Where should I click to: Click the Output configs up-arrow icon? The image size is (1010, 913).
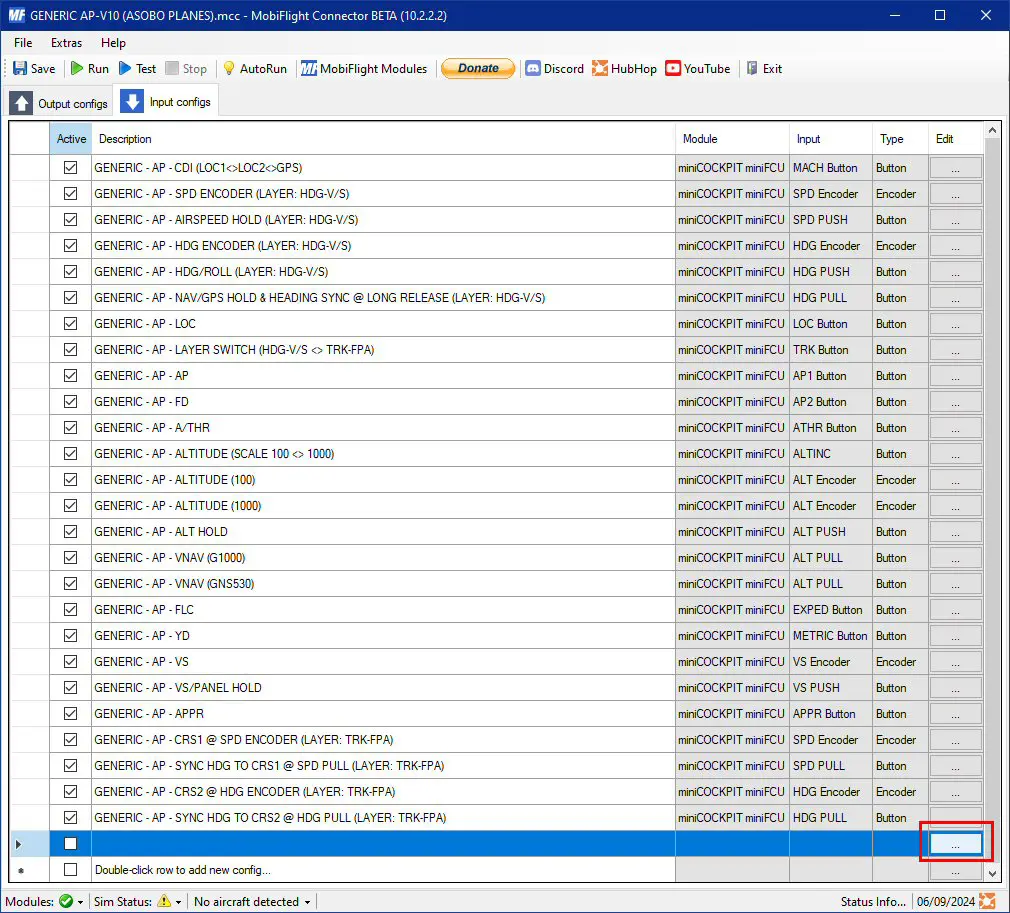[21, 103]
